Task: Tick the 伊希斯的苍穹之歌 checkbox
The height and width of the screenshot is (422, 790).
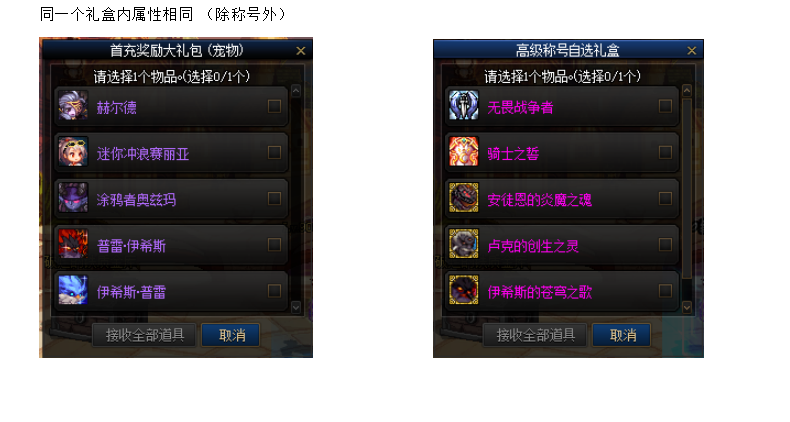Action: click(x=665, y=291)
